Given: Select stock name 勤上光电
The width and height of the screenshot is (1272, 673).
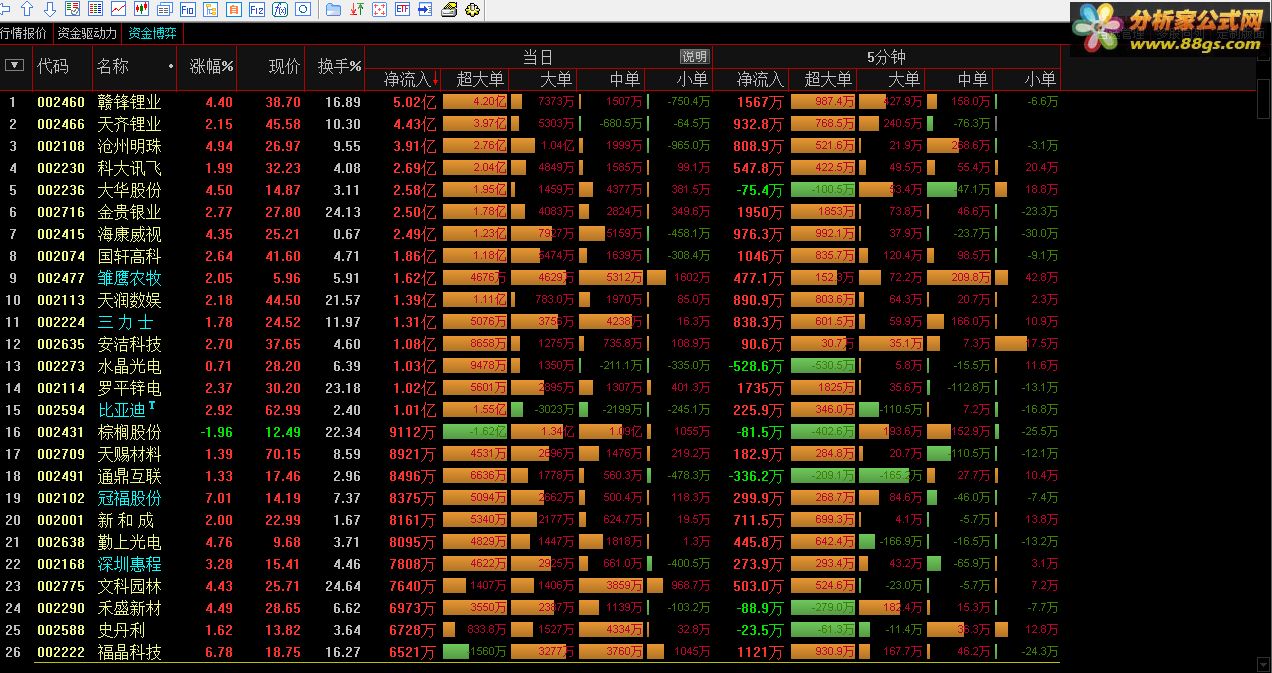Looking at the screenshot, I should click(x=129, y=542).
